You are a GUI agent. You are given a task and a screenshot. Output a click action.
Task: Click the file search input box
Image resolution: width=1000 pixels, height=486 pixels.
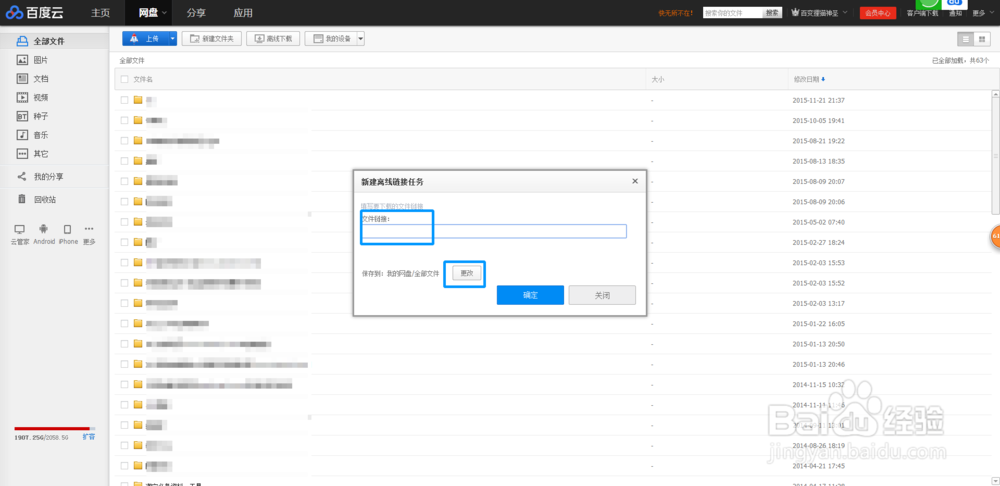click(x=733, y=13)
